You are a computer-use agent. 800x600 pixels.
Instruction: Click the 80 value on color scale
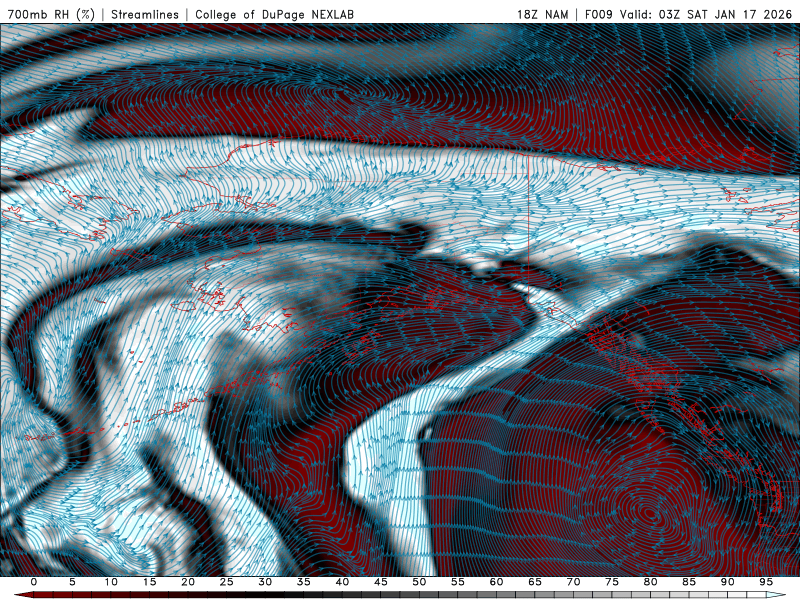tap(650, 582)
